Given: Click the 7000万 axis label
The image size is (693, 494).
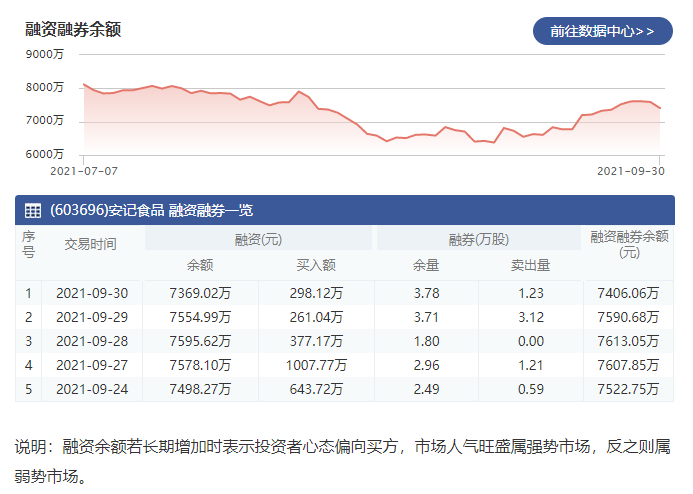Looking at the screenshot, I should click(x=45, y=120).
